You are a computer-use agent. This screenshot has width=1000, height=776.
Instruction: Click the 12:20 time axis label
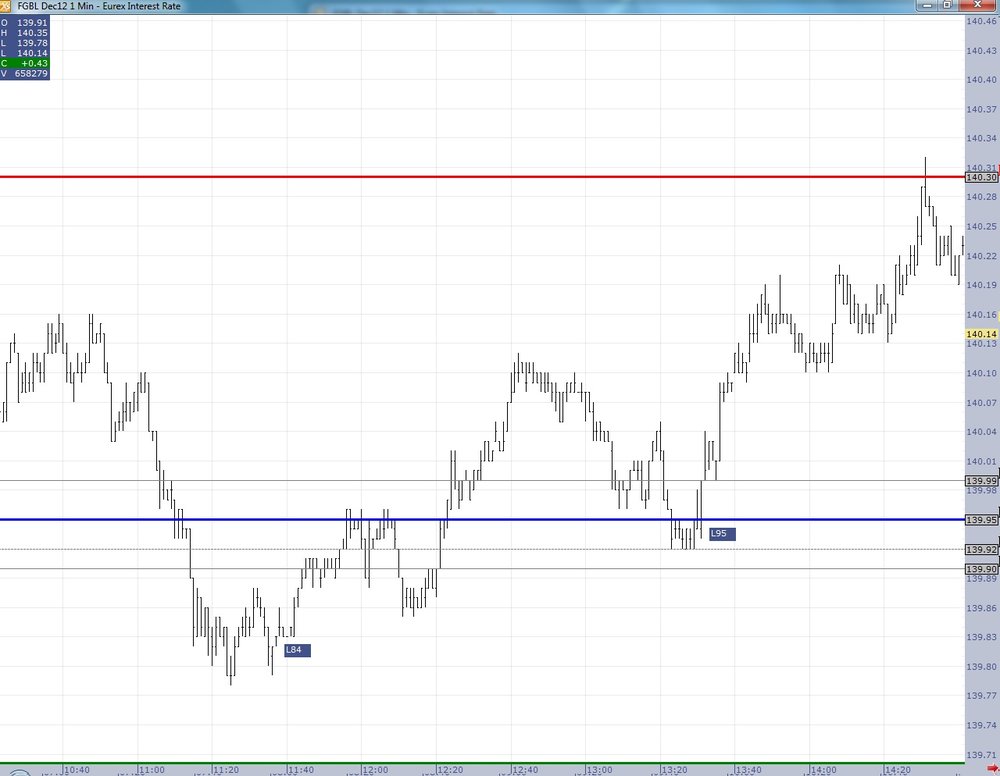tap(450, 770)
